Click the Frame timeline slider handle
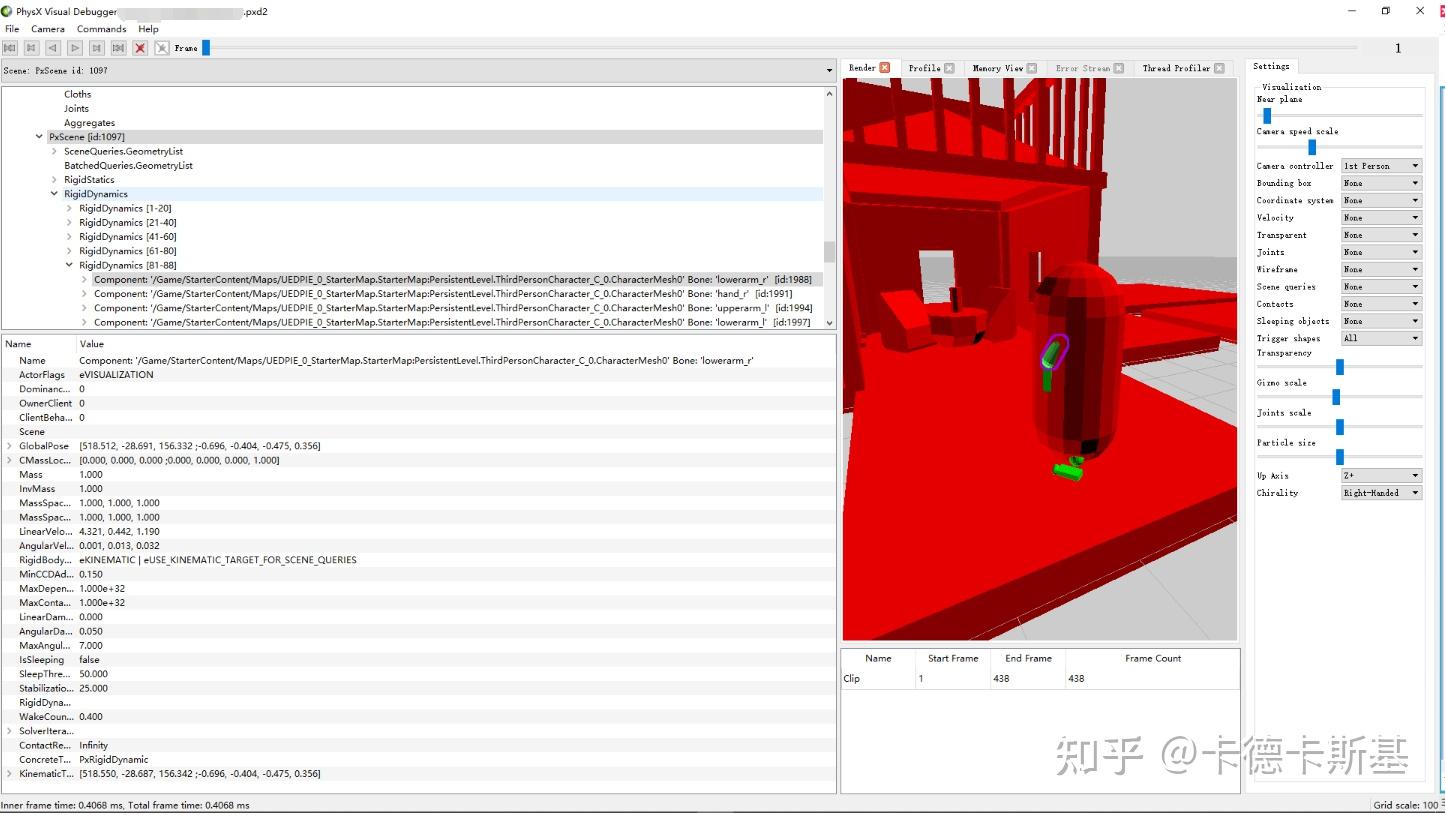Viewport: 1446px width, 815px height. click(x=206, y=47)
